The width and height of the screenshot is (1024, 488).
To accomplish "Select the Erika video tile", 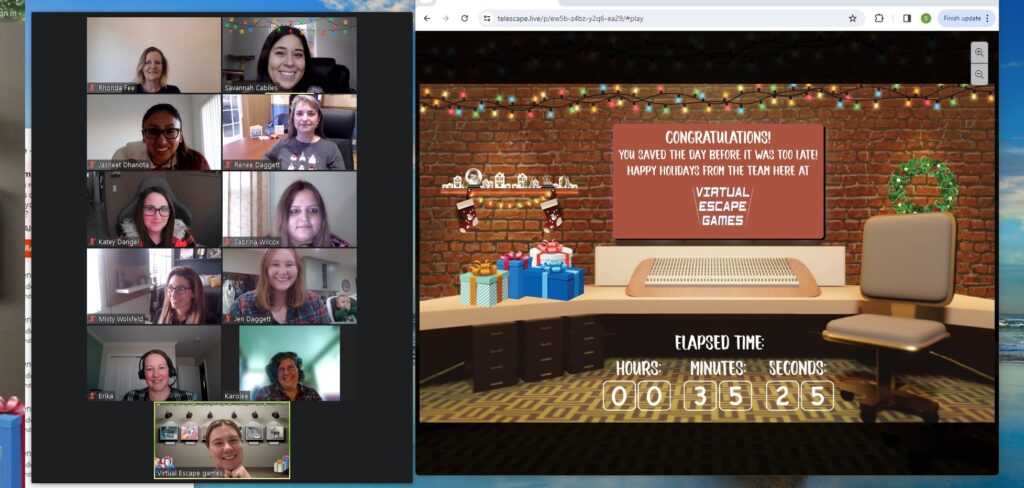I will pos(154,363).
